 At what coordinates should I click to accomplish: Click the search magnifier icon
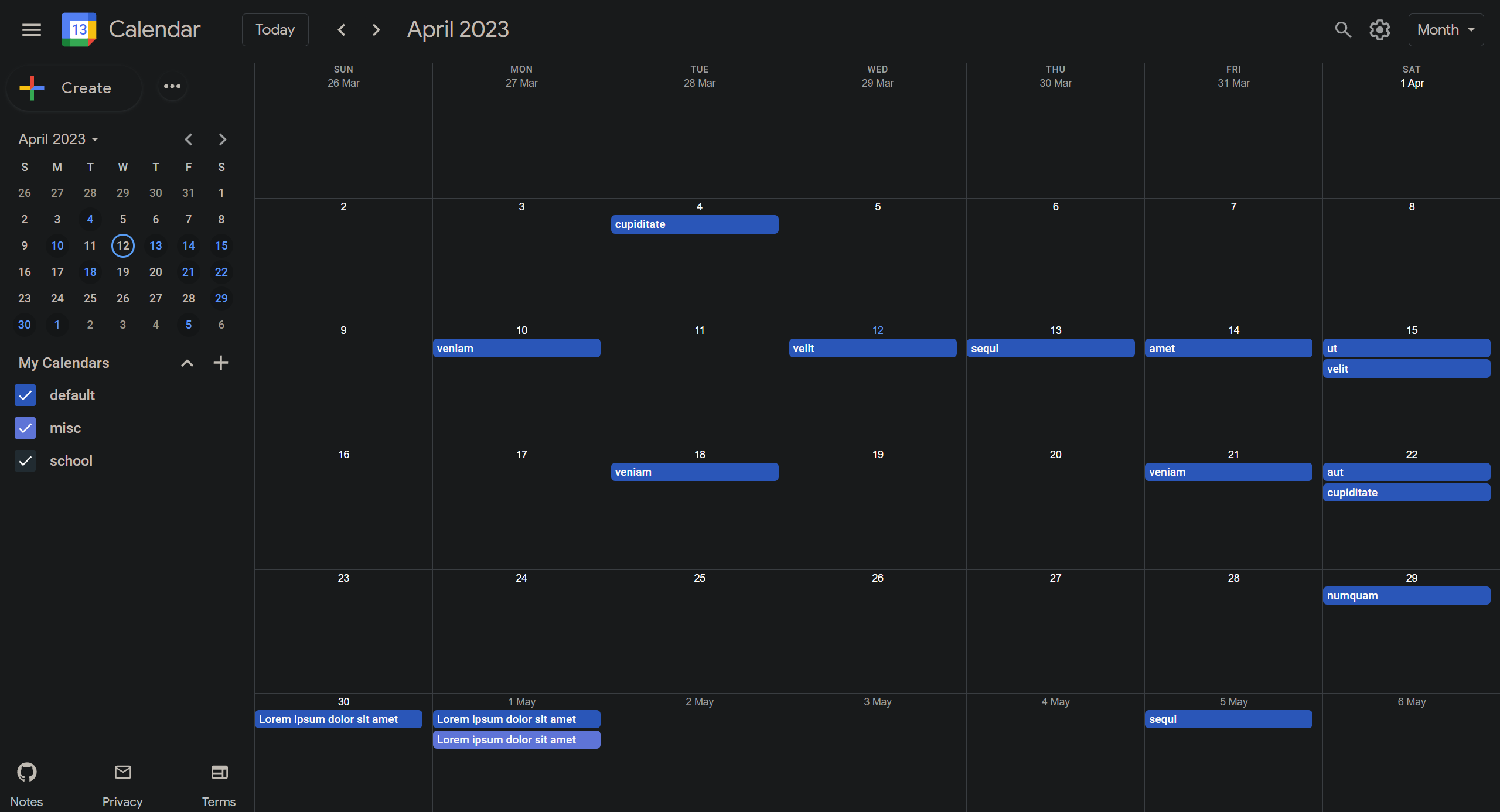pos(1342,30)
